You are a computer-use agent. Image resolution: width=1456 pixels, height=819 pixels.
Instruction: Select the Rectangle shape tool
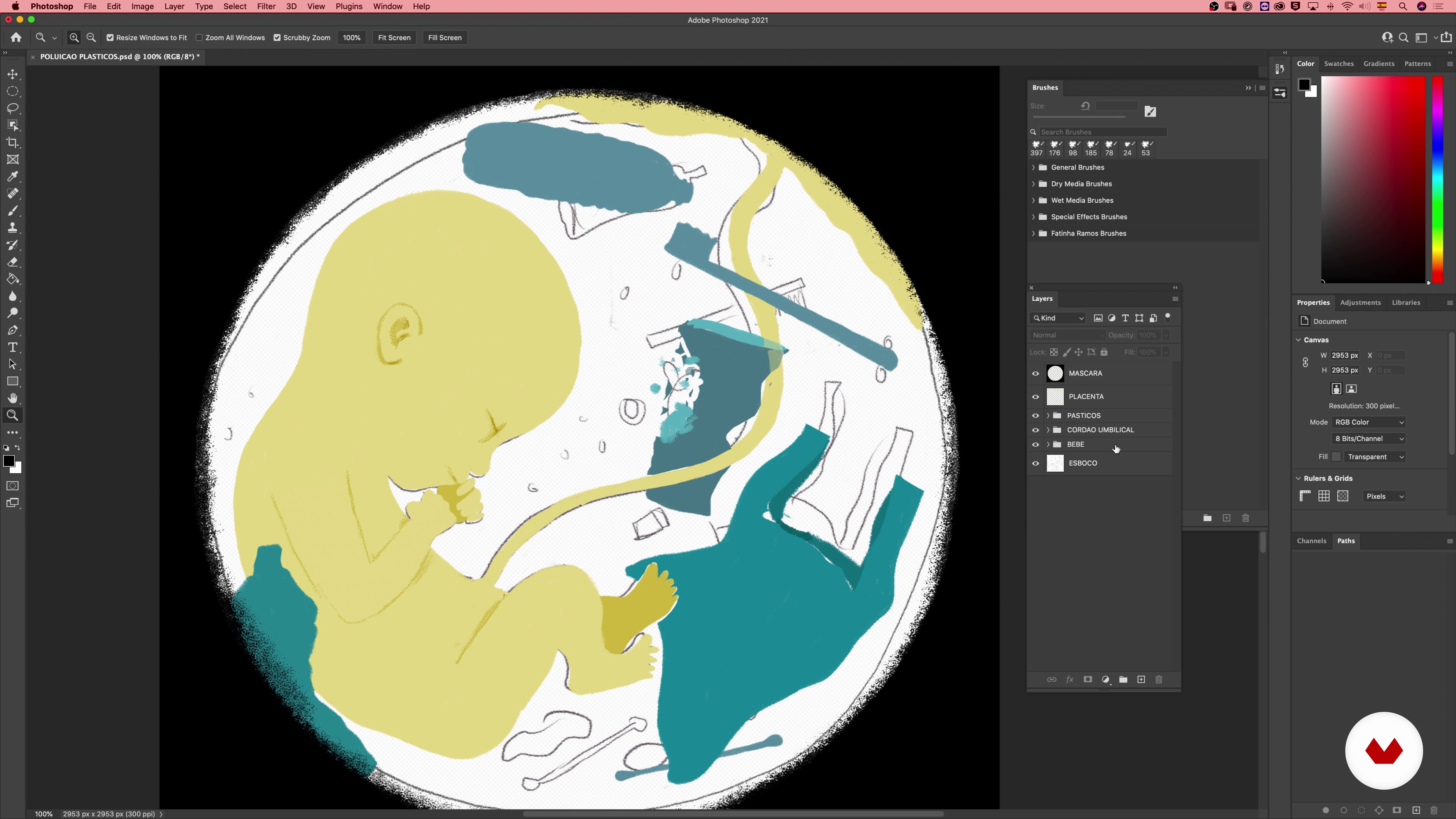[x=13, y=381]
